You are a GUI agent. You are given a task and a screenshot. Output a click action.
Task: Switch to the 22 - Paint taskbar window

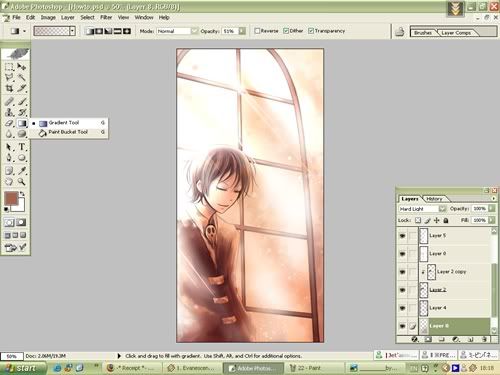coord(312,368)
